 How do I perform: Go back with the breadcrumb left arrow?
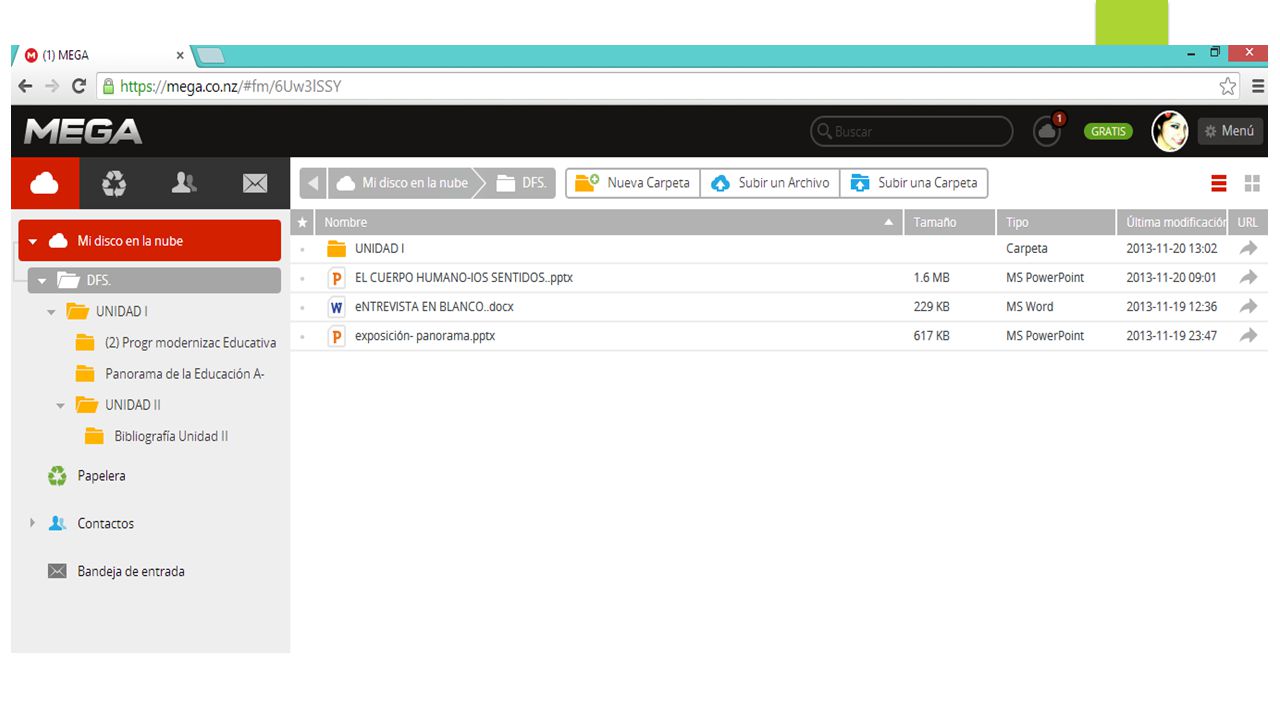tap(313, 183)
